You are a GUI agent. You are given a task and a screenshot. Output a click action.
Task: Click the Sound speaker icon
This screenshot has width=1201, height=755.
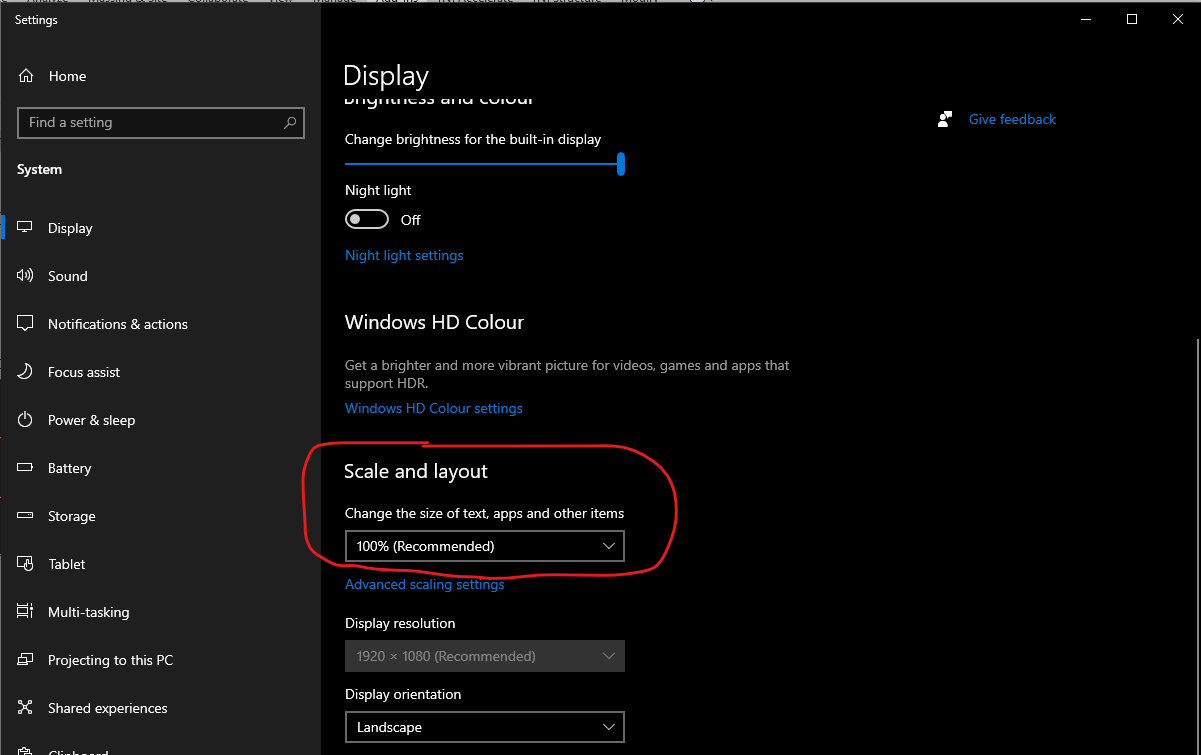point(26,276)
